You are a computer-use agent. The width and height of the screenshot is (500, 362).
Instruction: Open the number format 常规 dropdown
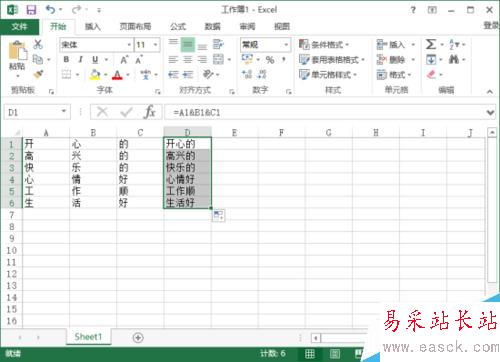click(x=286, y=45)
